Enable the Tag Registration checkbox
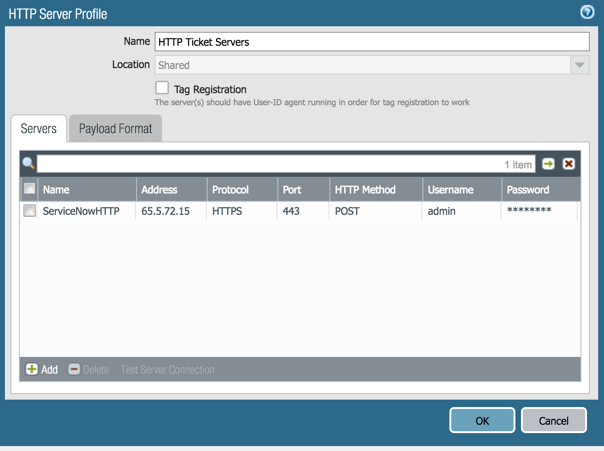This screenshot has width=604, height=451. [x=162, y=88]
